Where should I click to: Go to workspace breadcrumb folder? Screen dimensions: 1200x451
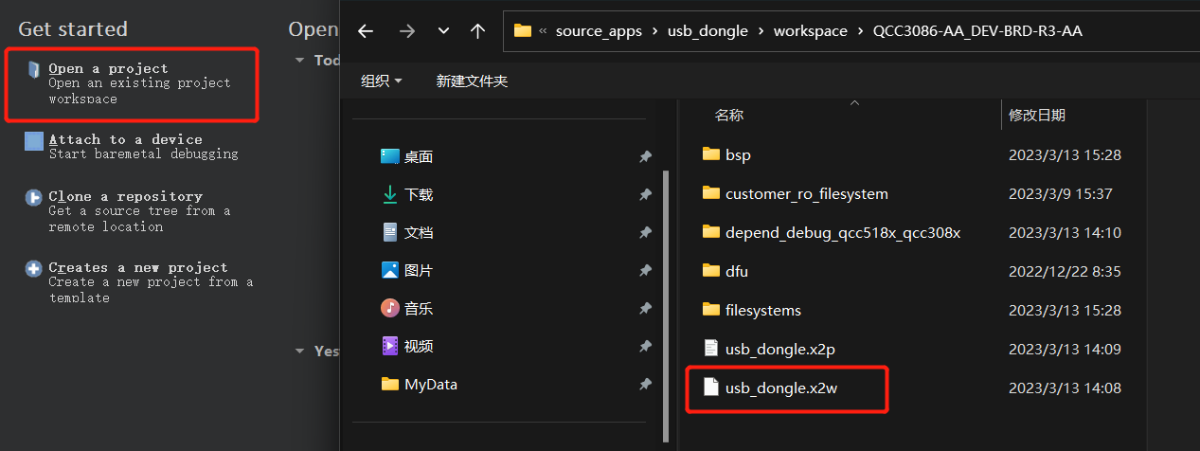click(811, 31)
